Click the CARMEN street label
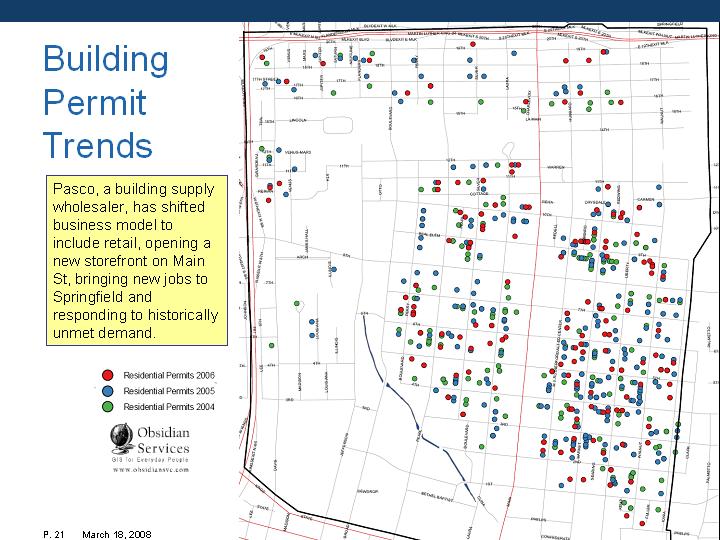Screen dimensions: 720x540 coord(645,200)
